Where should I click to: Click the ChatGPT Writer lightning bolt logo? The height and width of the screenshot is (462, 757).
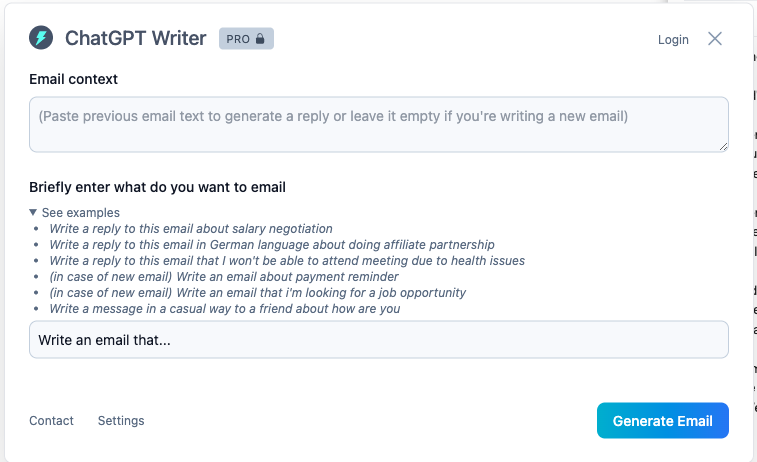click(41, 38)
